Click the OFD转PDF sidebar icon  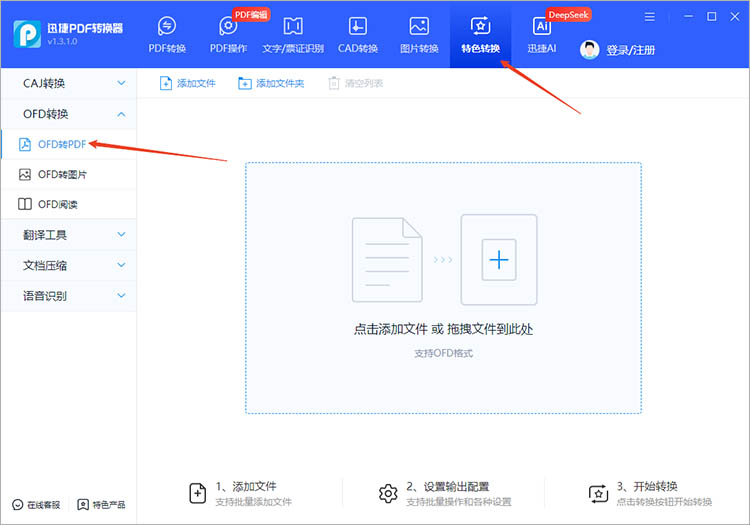click(25, 144)
